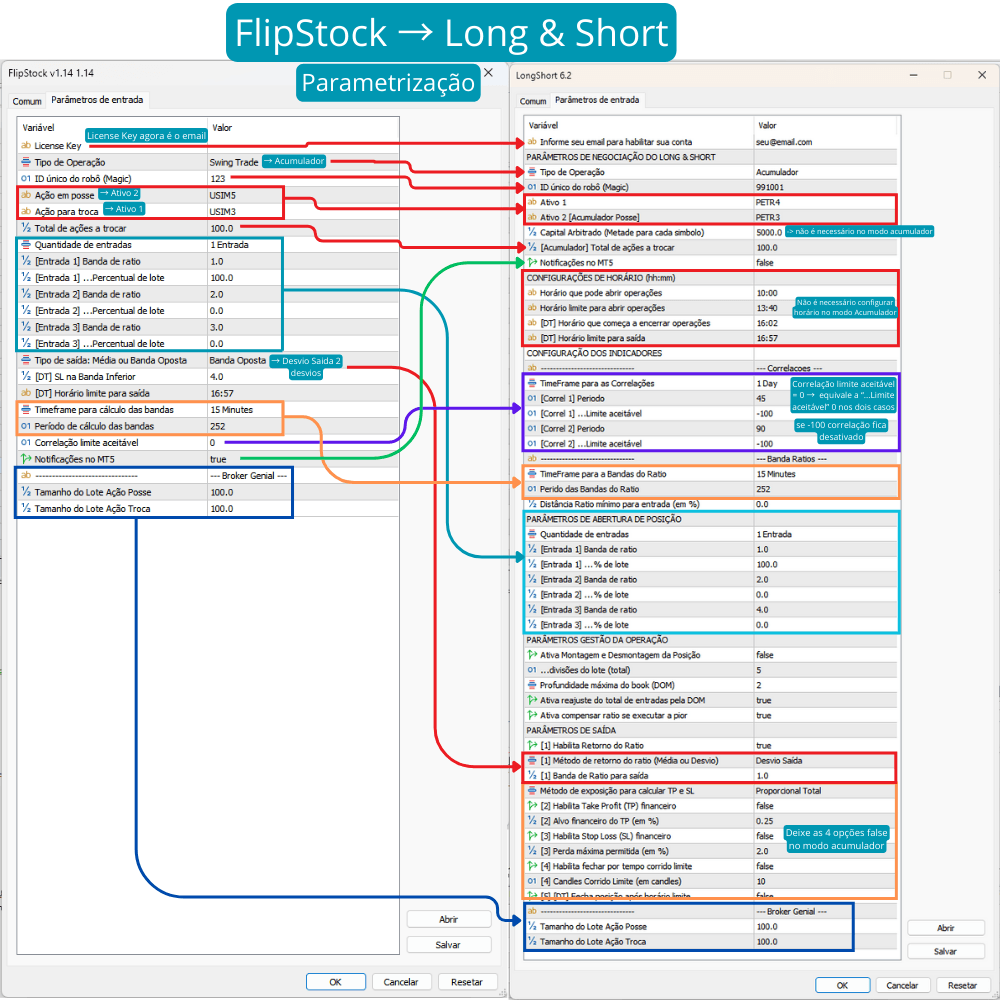Viewport: 1000px width, 1000px height.
Task: Switch to Comum tab in LongShort window
Action: tap(533, 101)
